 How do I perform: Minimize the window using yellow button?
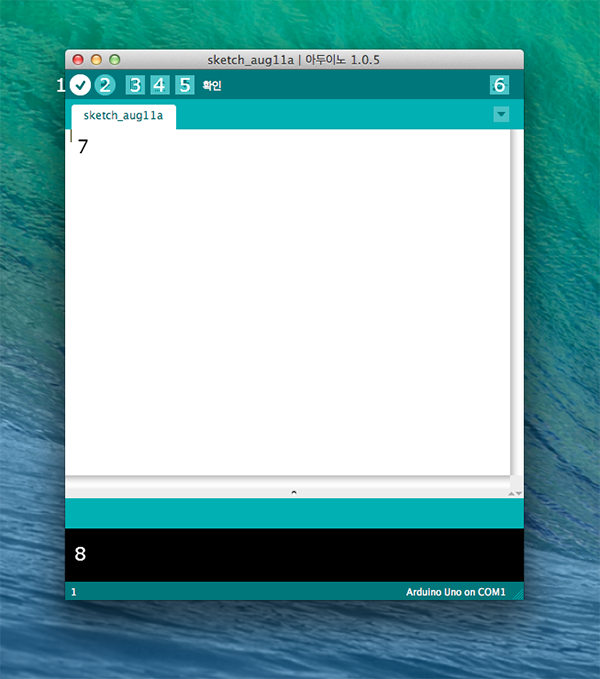pos(97,60)
